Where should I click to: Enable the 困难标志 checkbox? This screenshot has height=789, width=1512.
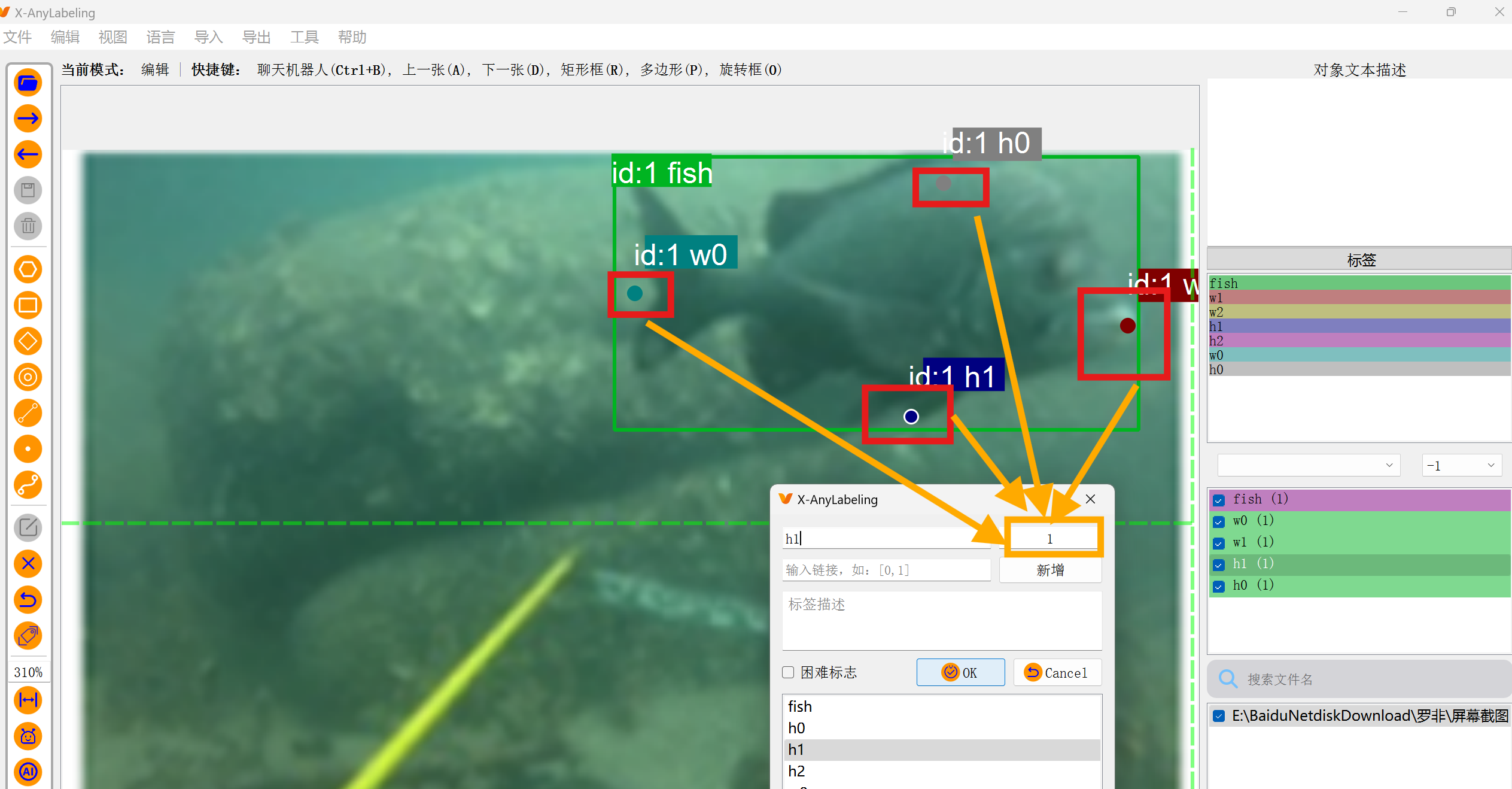coord(787,672)
